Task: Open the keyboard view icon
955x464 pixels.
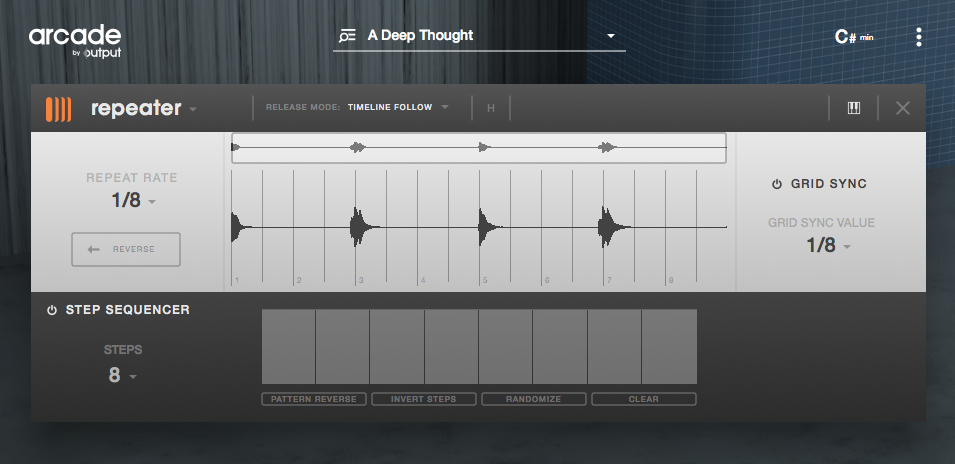Action: (854, 108)
